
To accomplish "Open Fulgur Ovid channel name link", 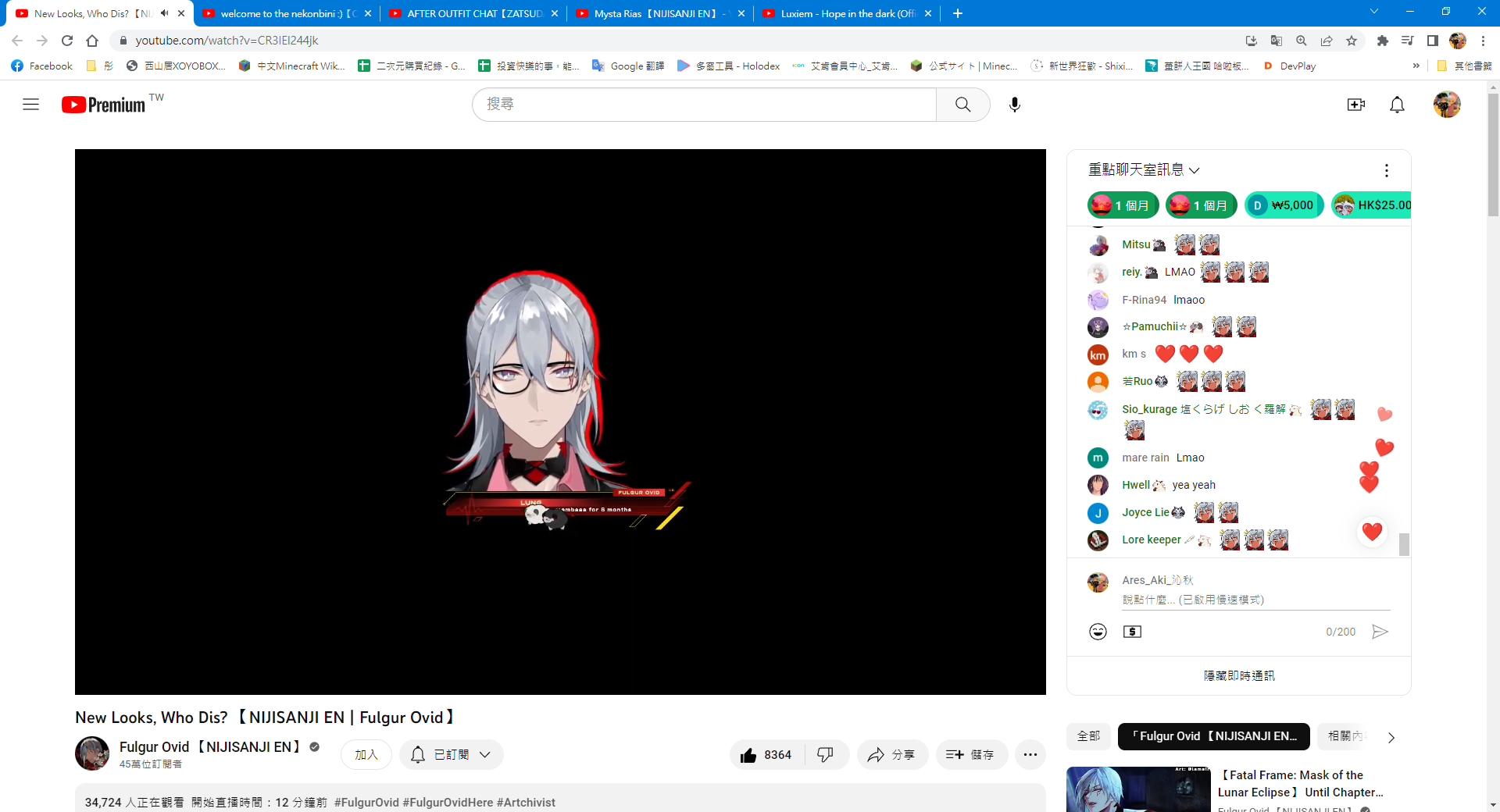I will [211, 747].
